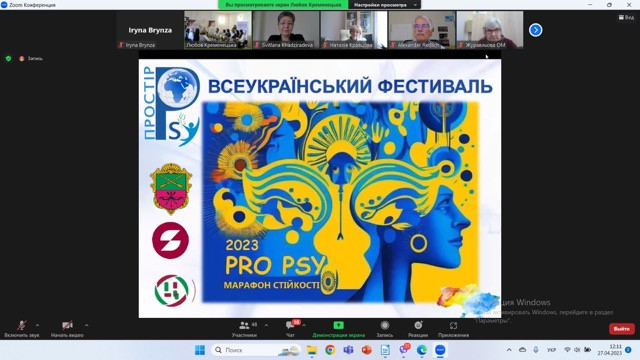Open Microsoft Edge from the taskbar
Screen dimensions: 640x360
[422, 350]
